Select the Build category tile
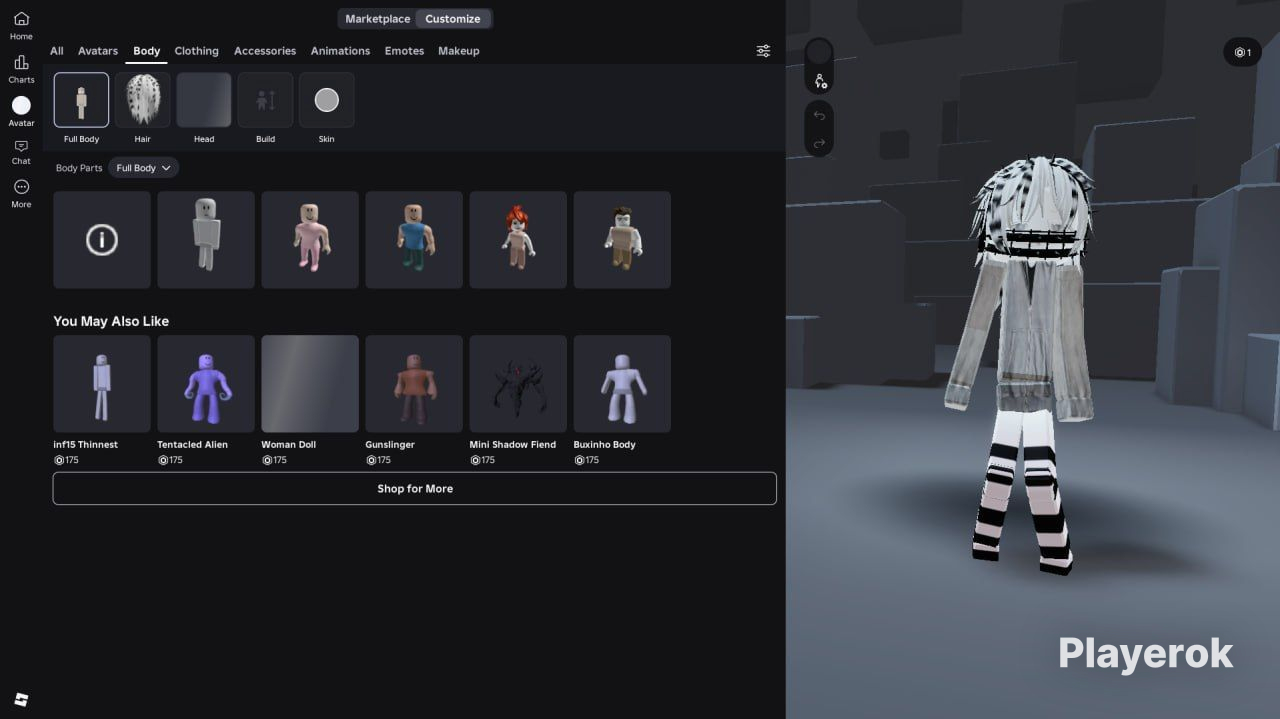 click(x=265, y=100)
